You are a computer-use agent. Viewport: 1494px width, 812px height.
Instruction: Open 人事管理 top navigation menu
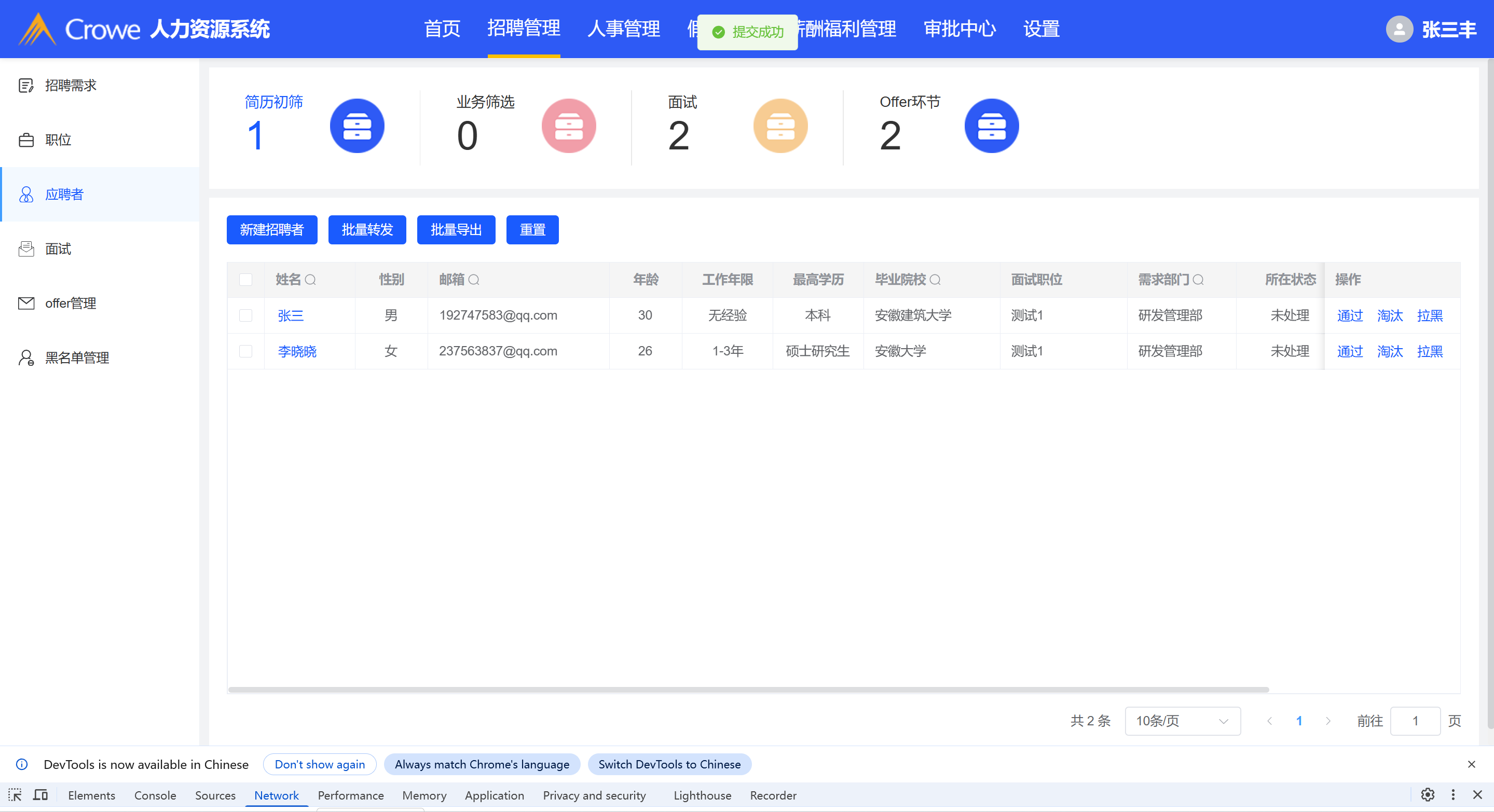coord(623,29)
